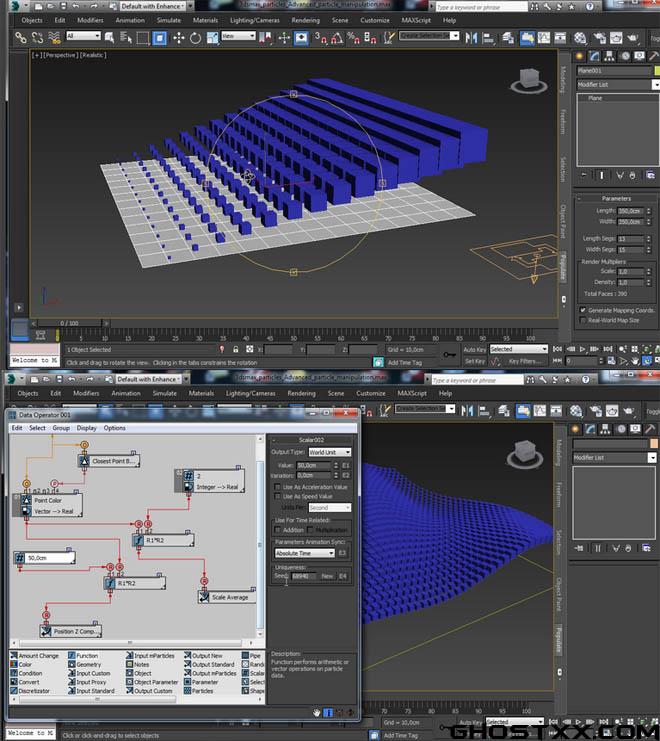The height and width of the screenshot is (741, 660).
Task: Open the Rendering menu in the upper window
Action: pos(305,20)
